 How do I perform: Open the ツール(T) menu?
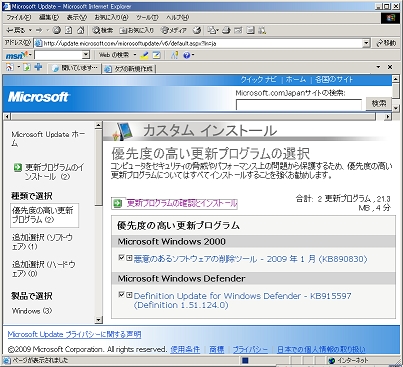click(147, 17)
